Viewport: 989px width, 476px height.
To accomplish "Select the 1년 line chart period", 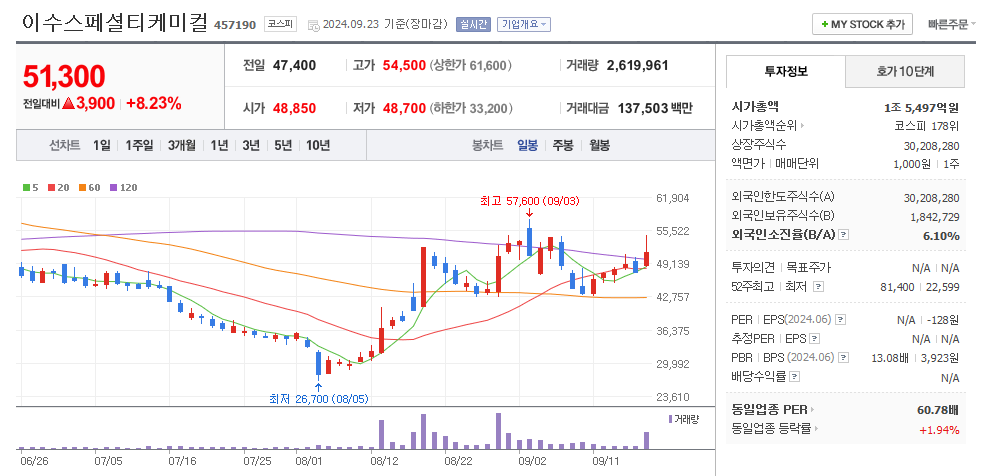I will pyautogui.click(x=219, y=146).
